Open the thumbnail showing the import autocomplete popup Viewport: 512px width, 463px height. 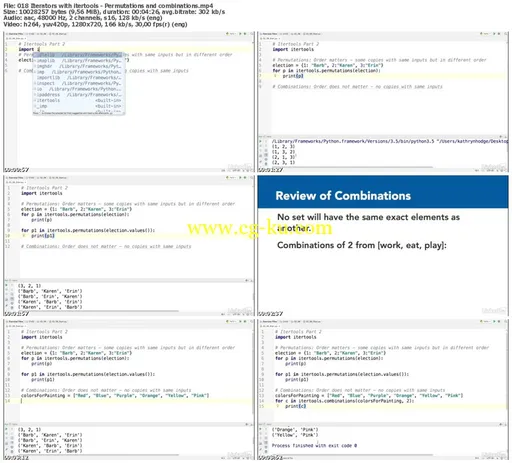129,102
